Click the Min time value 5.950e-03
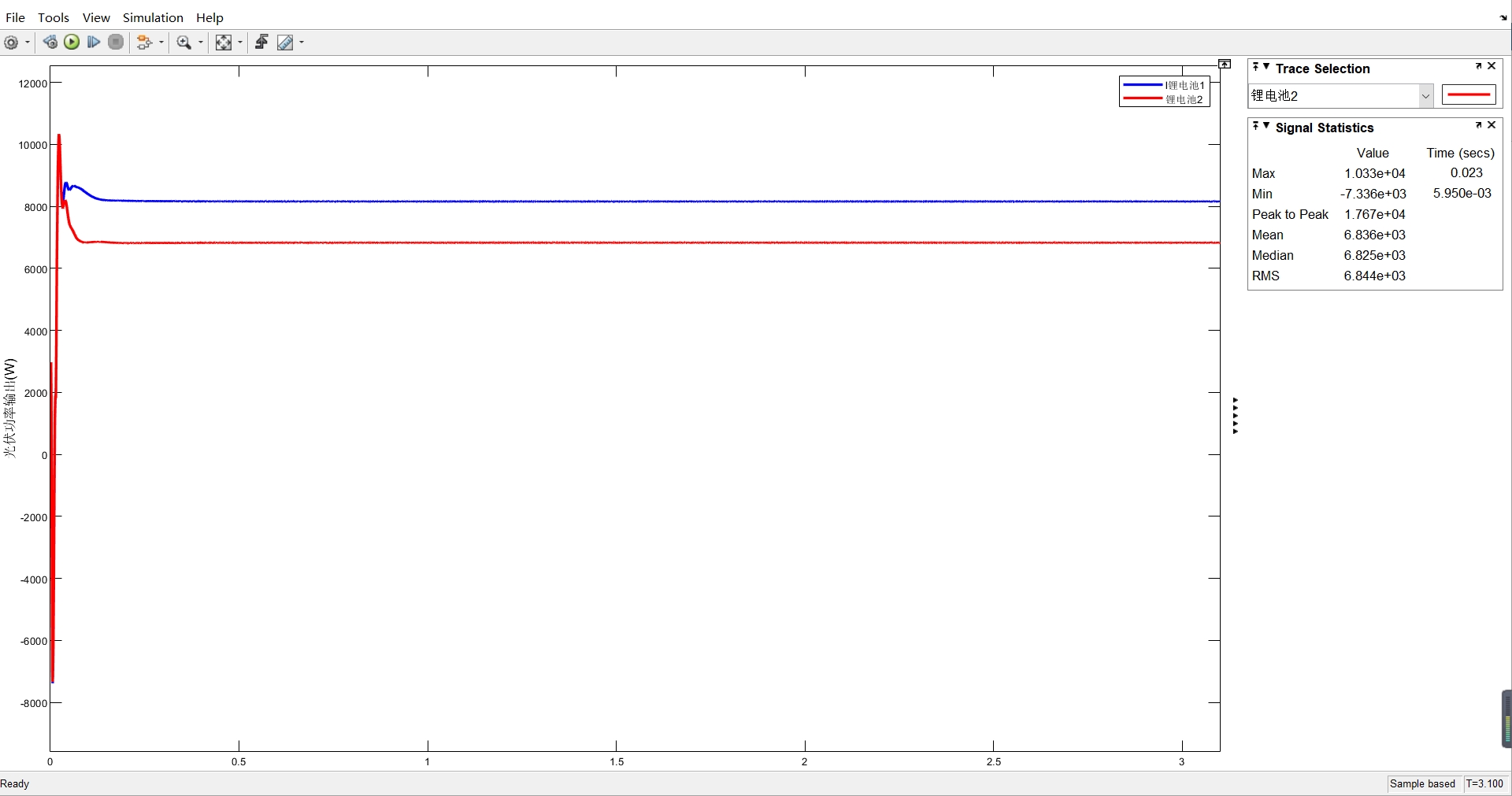Viewport: 1512px width, 796px height. 1462,193
